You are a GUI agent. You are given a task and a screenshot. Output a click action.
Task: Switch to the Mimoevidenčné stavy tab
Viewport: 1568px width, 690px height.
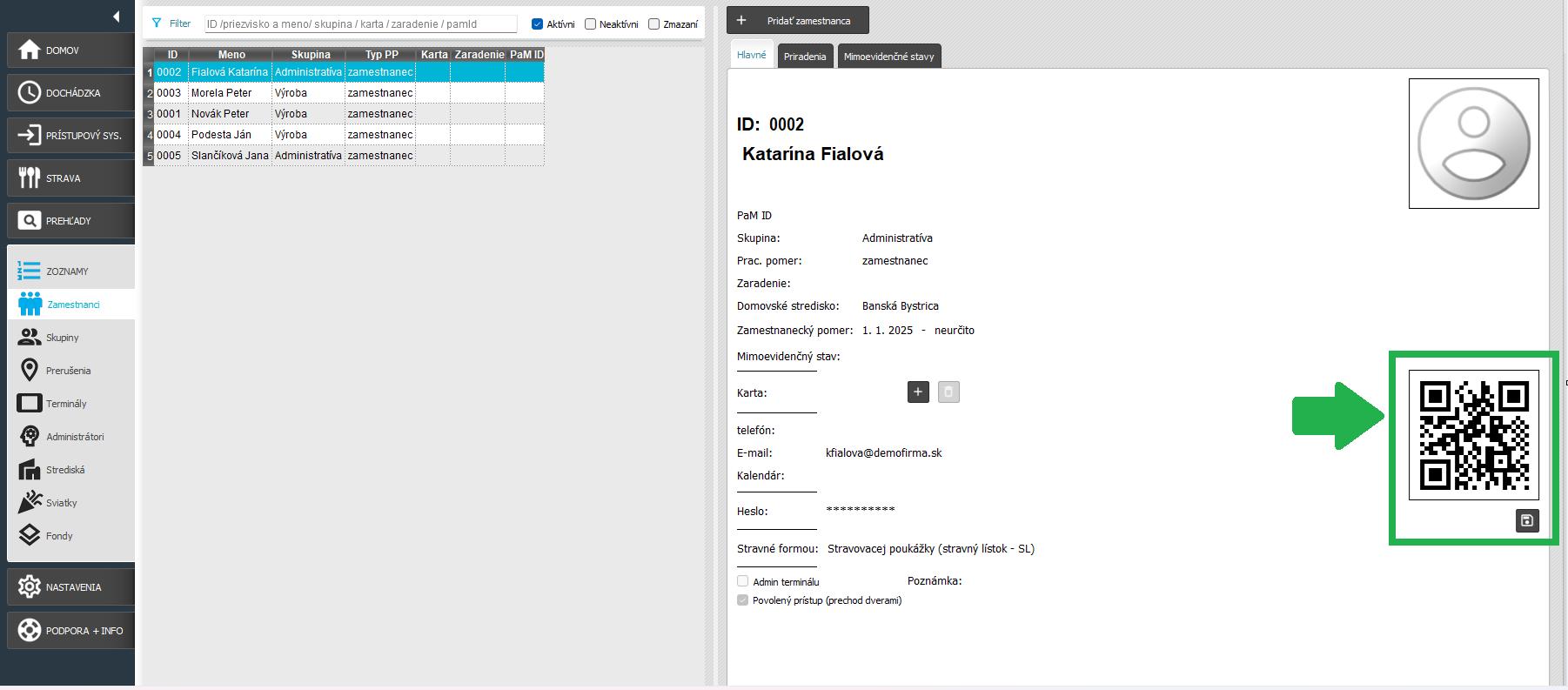click(888, 57)
